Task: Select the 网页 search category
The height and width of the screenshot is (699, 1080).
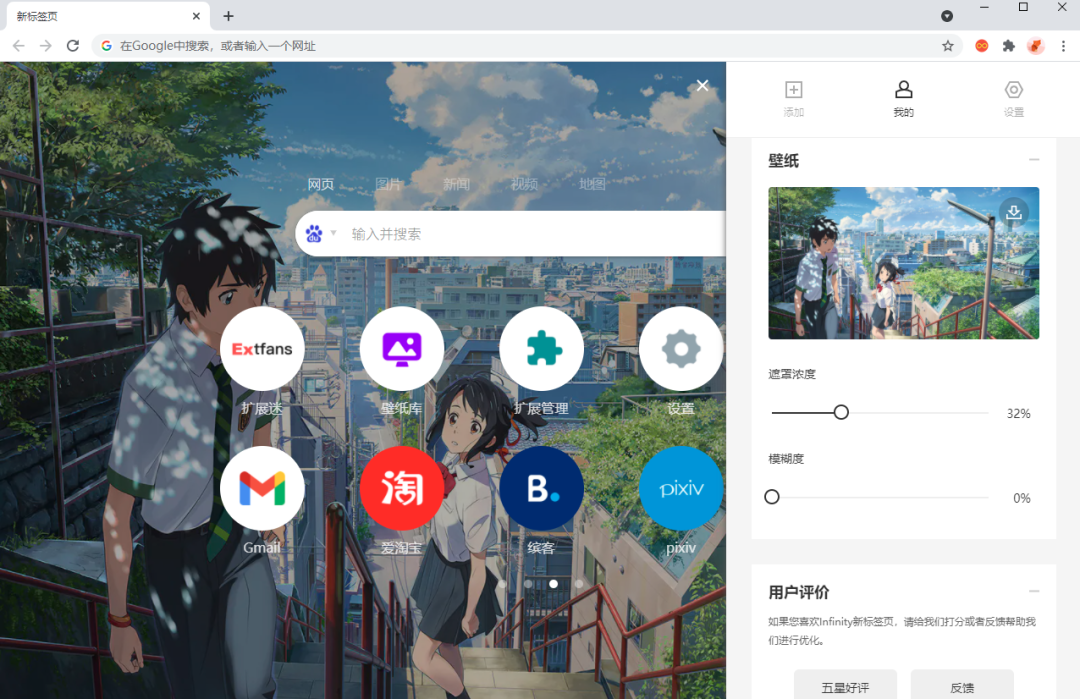Action: coord(320,184)
